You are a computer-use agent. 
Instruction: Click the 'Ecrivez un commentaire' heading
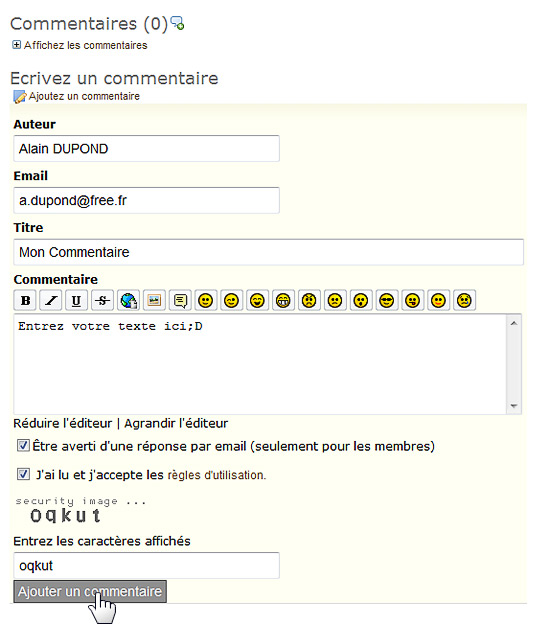click(x=114, y=78)
